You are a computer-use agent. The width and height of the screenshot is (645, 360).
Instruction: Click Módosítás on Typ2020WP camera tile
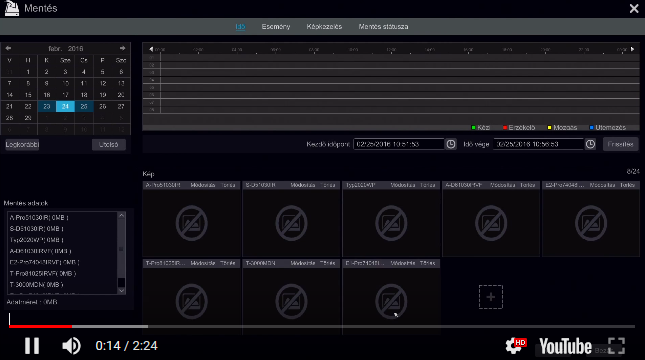(x=403, y=185)
